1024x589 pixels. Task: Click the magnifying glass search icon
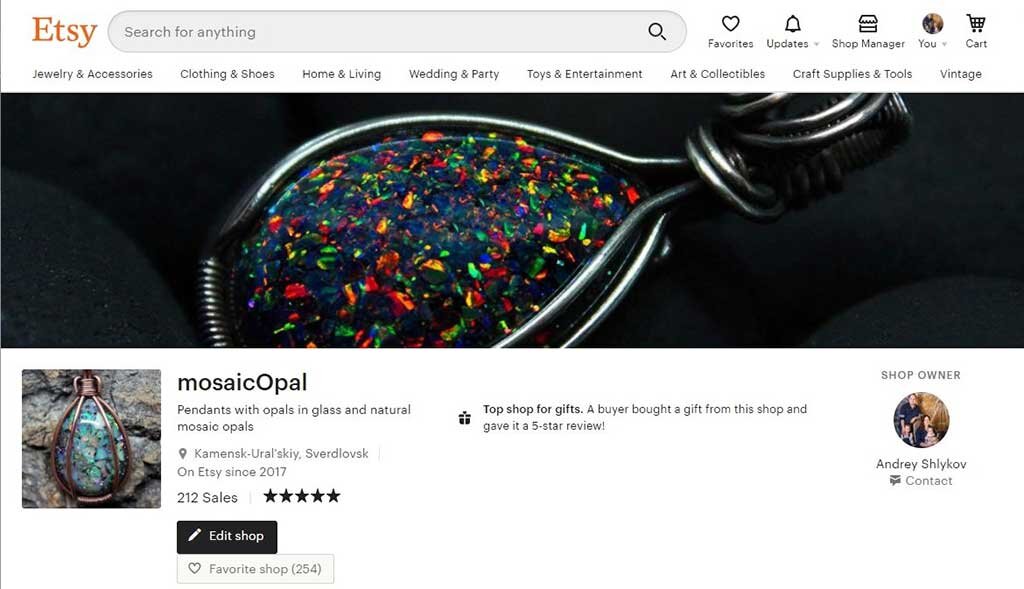pos(656,31)
